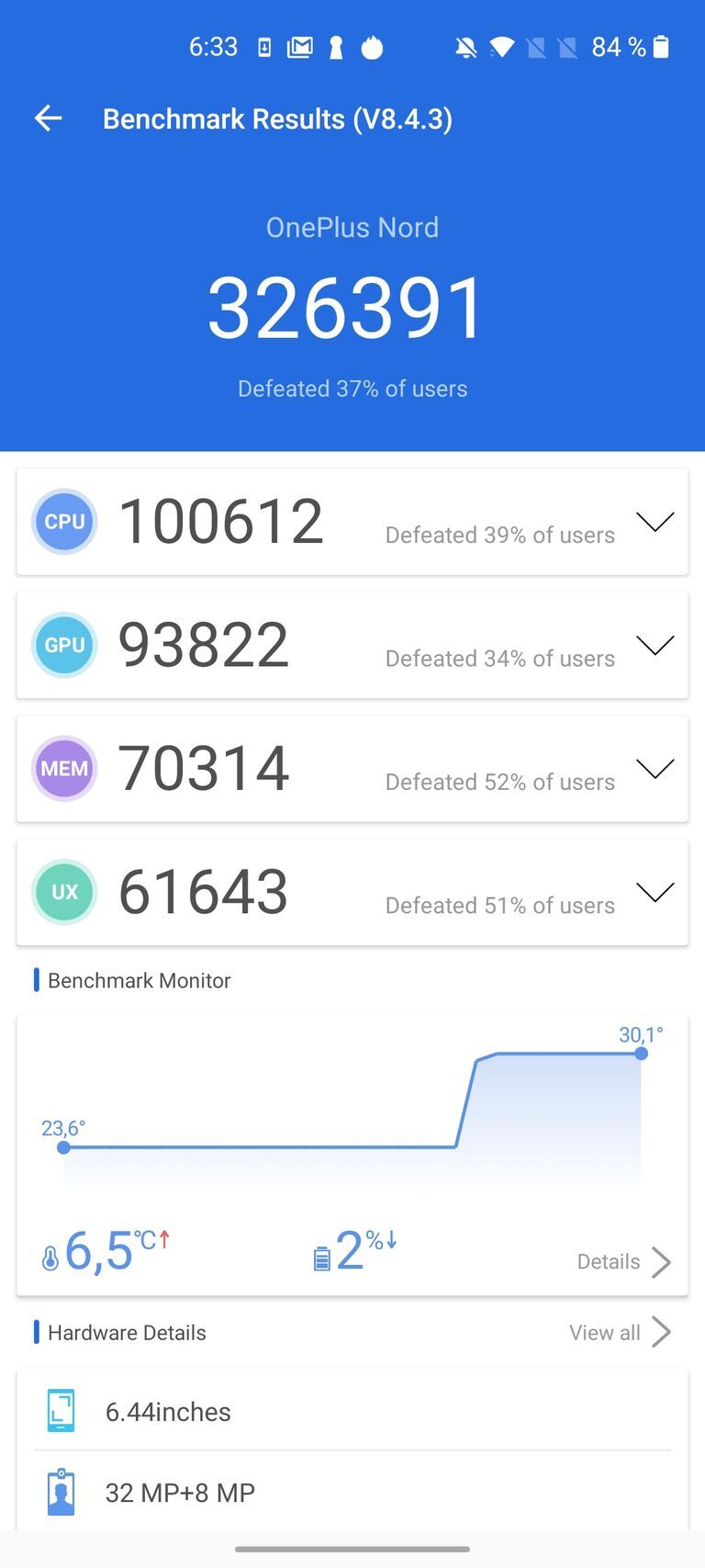Image resolution: width=705 pixels, height=1568 pixels.
Task: Tap the back arrow icon
Action: pos(48,118)
